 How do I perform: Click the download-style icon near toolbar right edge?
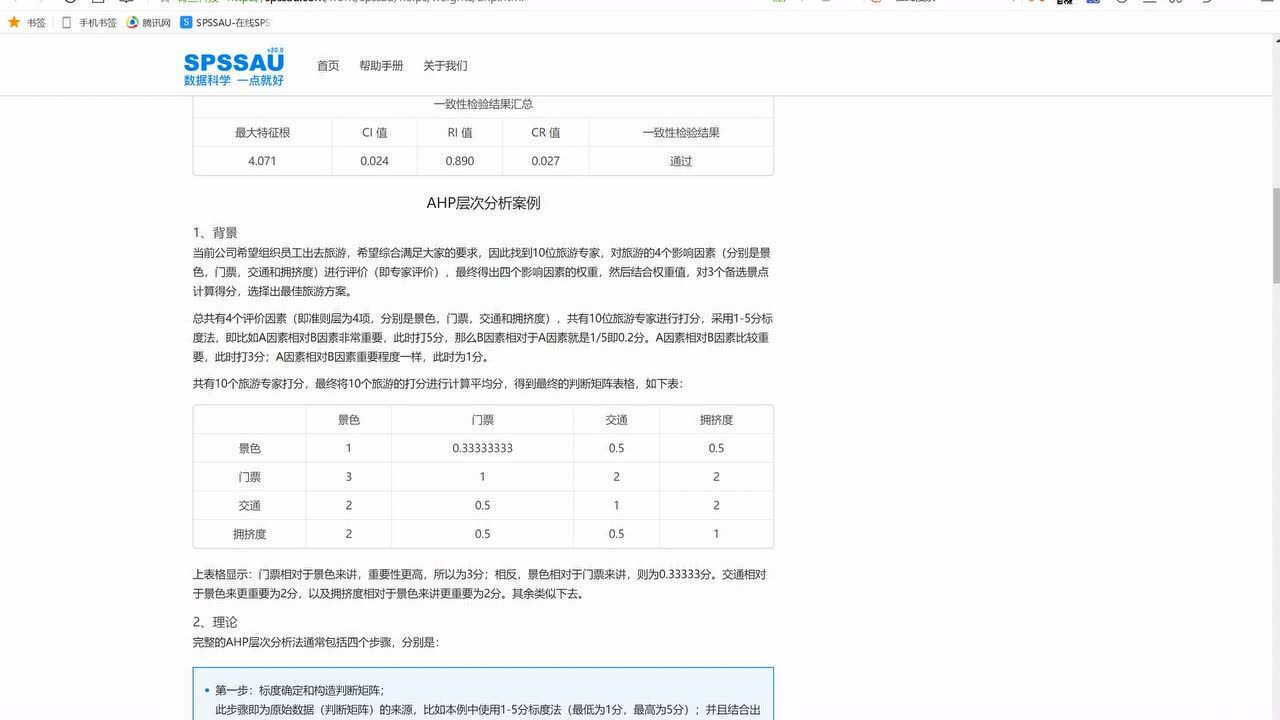1207,4
